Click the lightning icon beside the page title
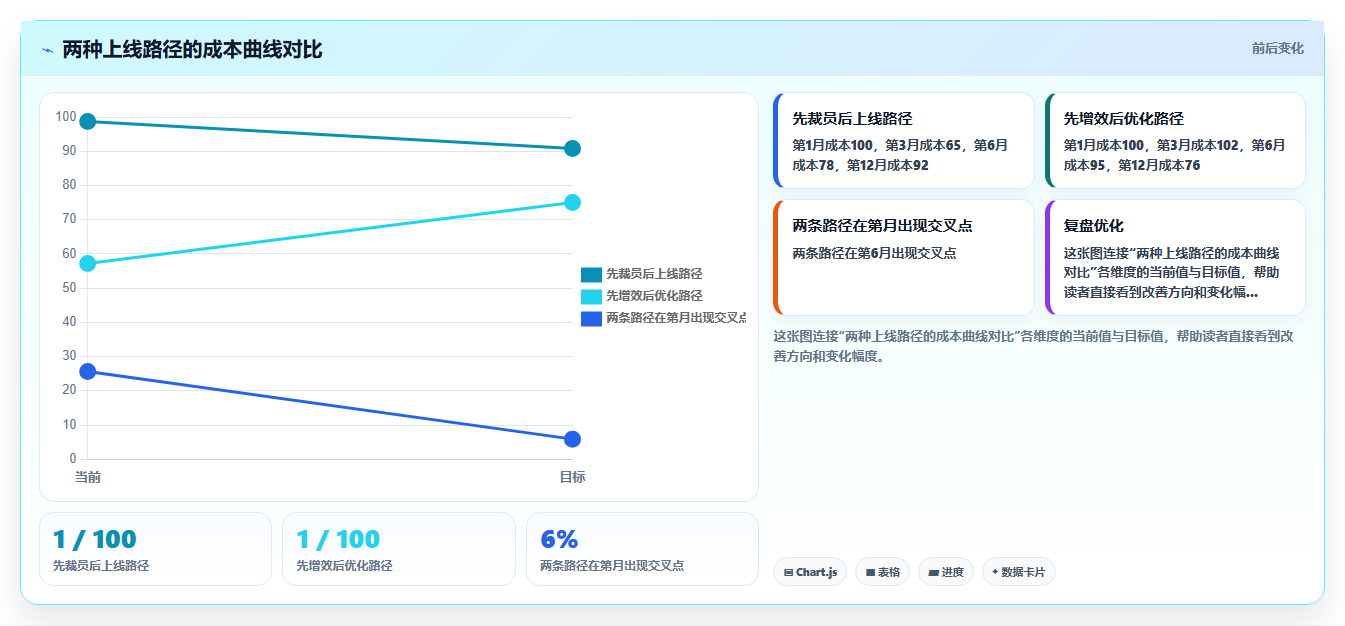This screenshot has height=626, width=1345. pyautogui.click(x=47, y=50)
